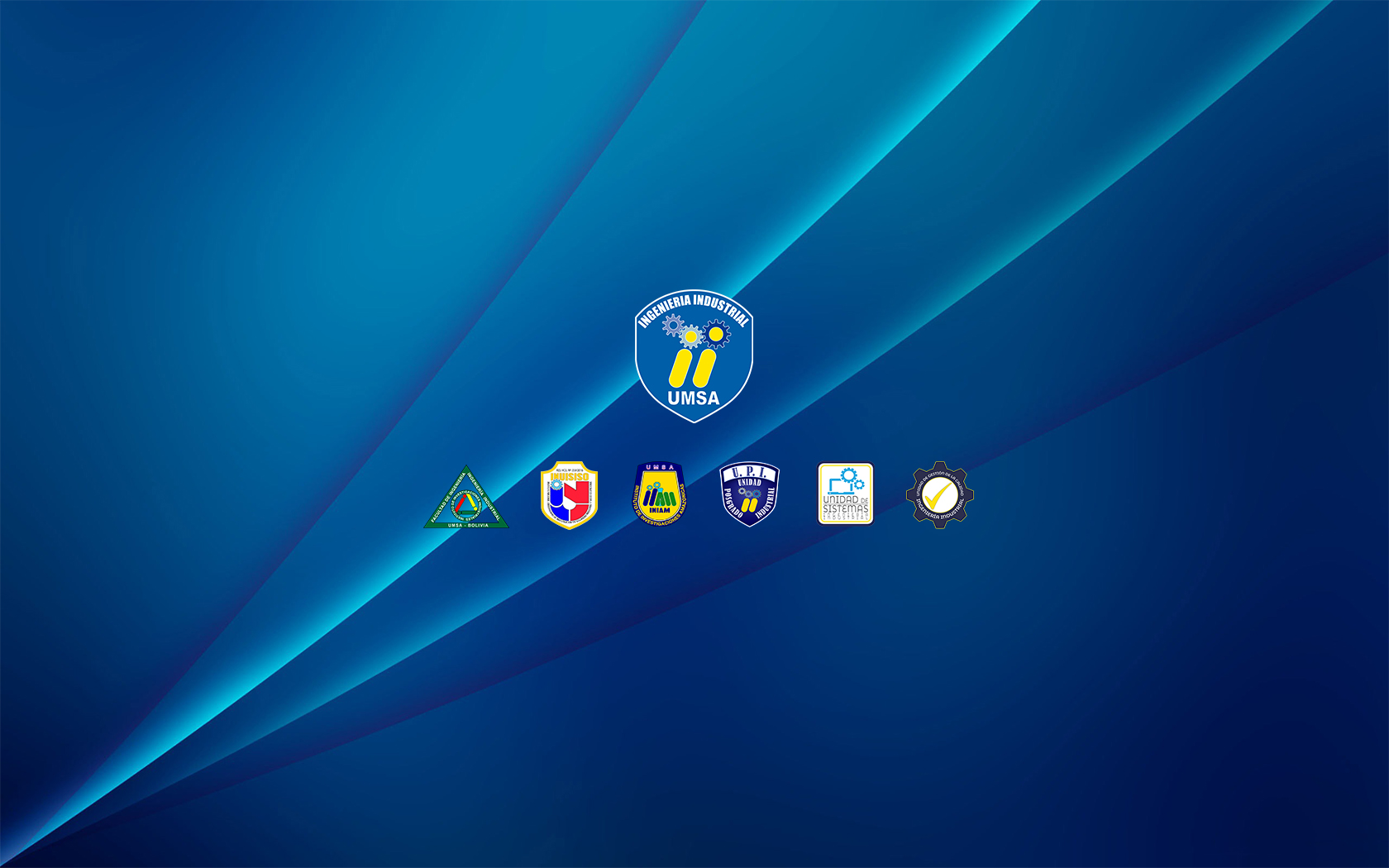The width and height of the screenshot is (1389, 868).
Task: Click the Gestión de la Calidad gear logo
Action: click(939, 495)
